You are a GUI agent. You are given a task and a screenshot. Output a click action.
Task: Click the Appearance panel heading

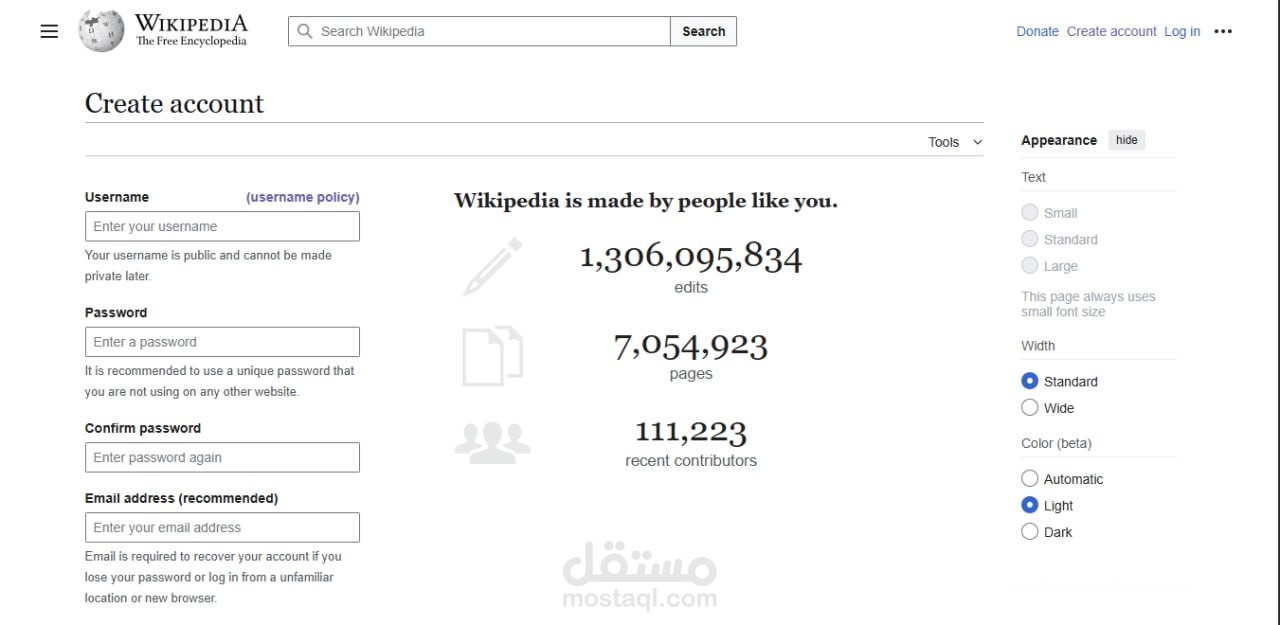1059,140
